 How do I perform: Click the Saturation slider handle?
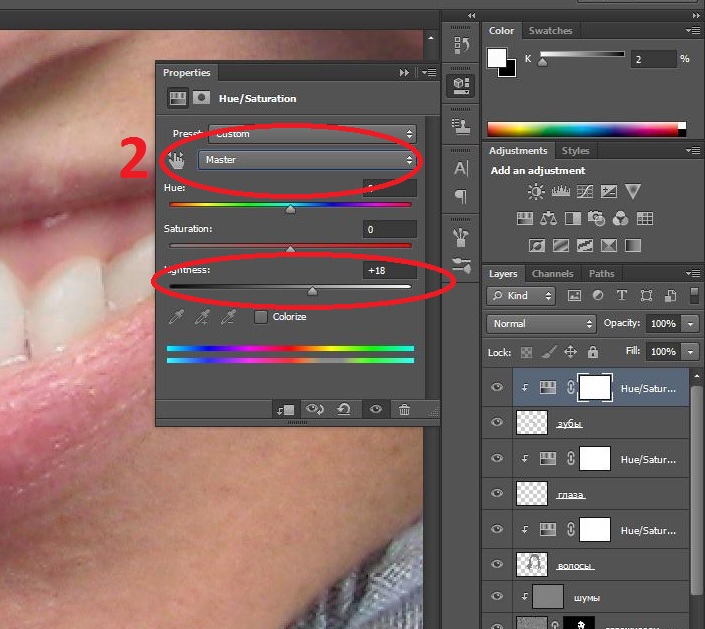tap(290, 249)
